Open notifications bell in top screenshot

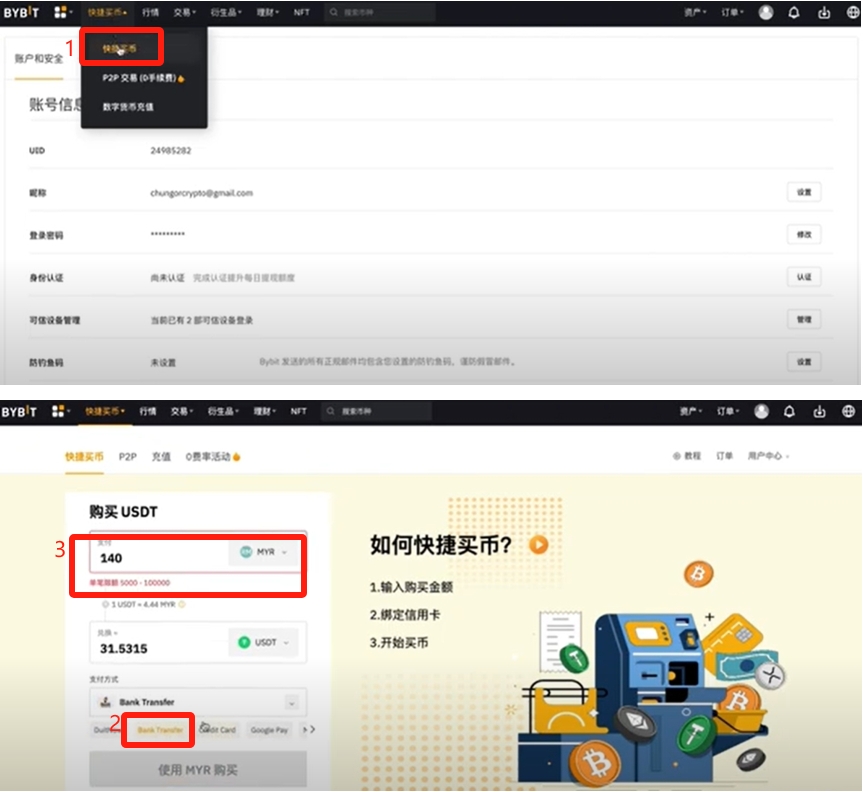794,12
